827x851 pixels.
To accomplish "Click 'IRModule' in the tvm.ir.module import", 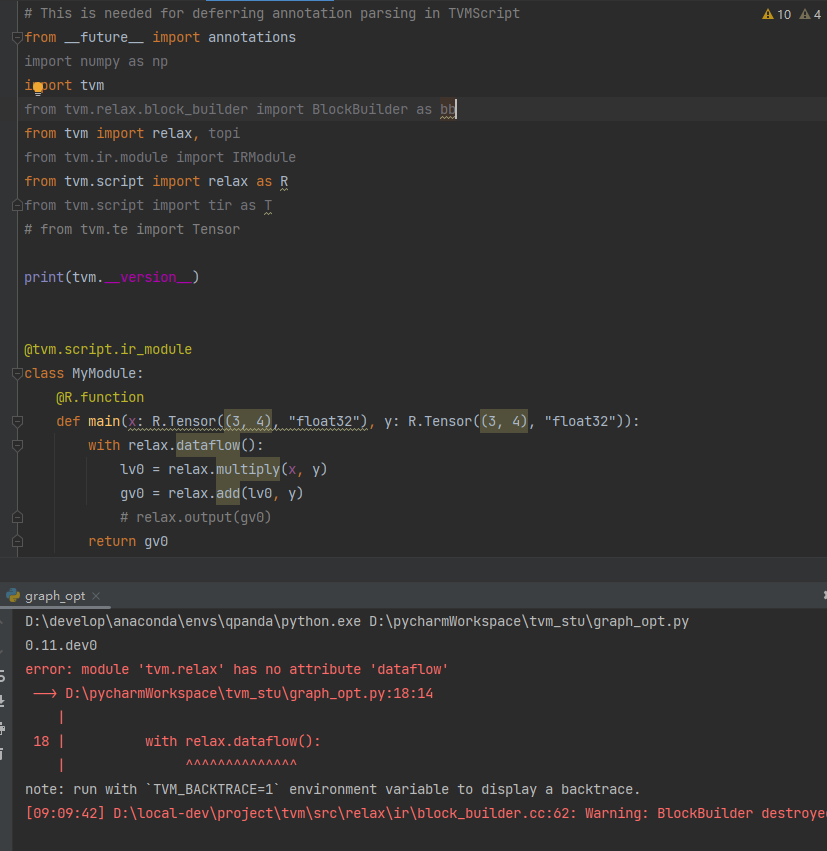I will tap(264, 157).
